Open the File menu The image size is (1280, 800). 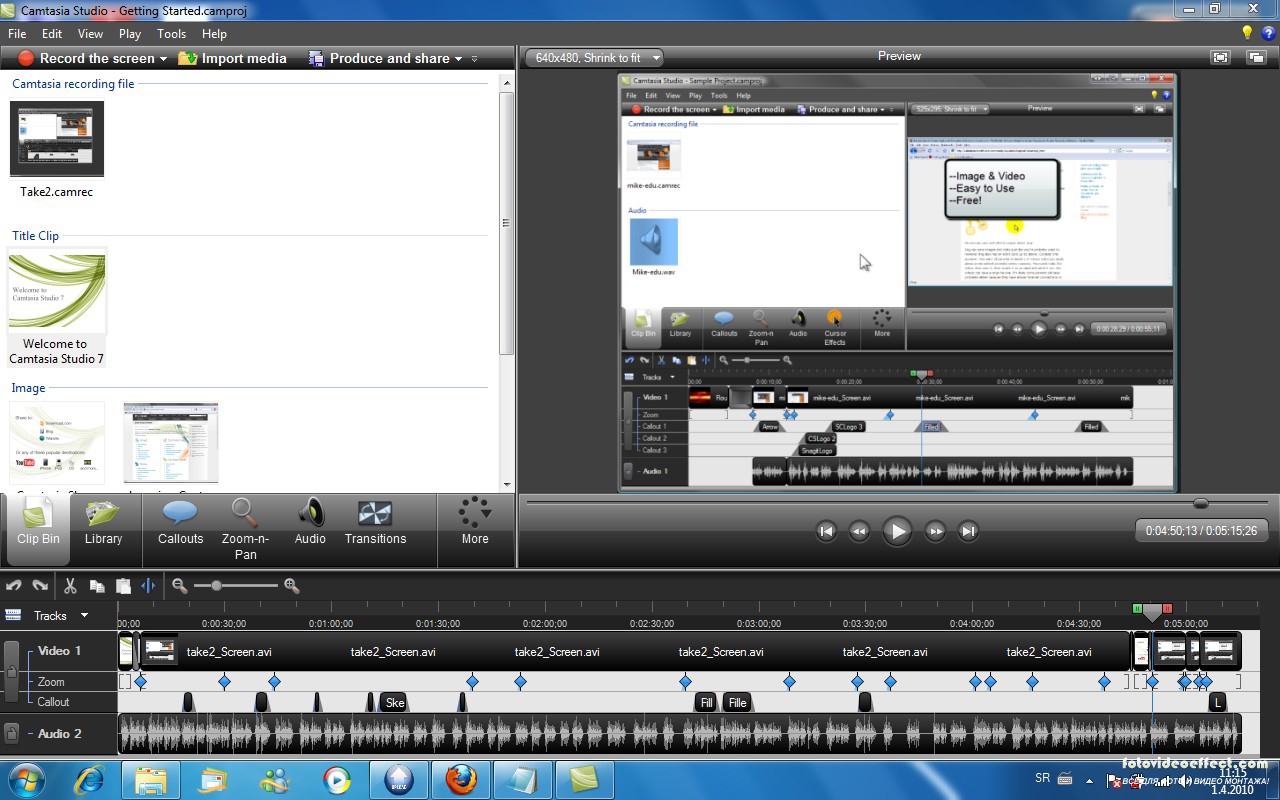[17, 33]
